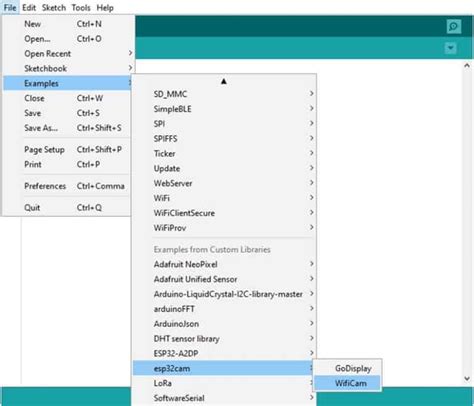Viewport: 474px width, 406px height.
Task: Expand the SPI examples submenu
Action: 224,124
